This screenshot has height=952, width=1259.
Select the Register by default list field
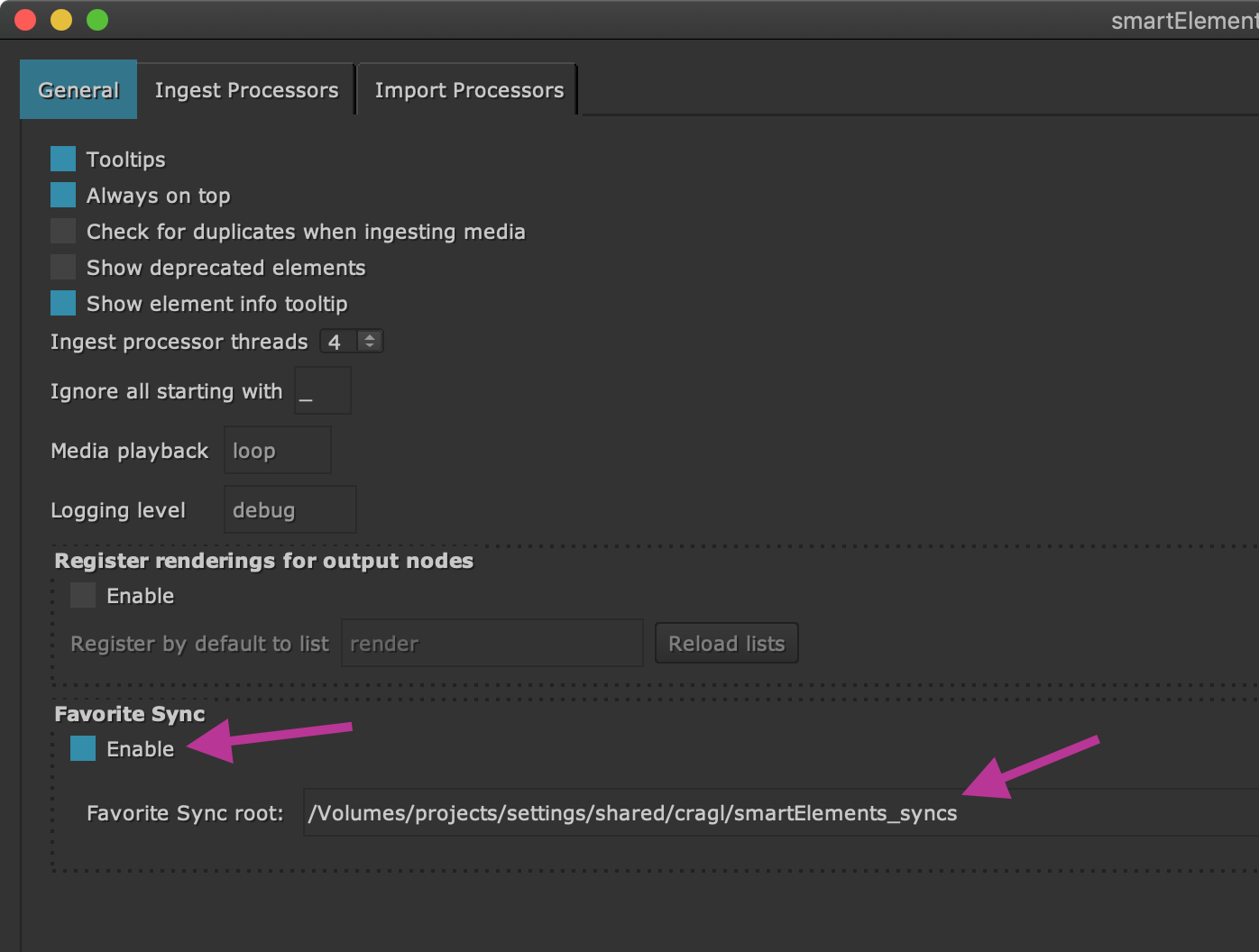[491, 643]
